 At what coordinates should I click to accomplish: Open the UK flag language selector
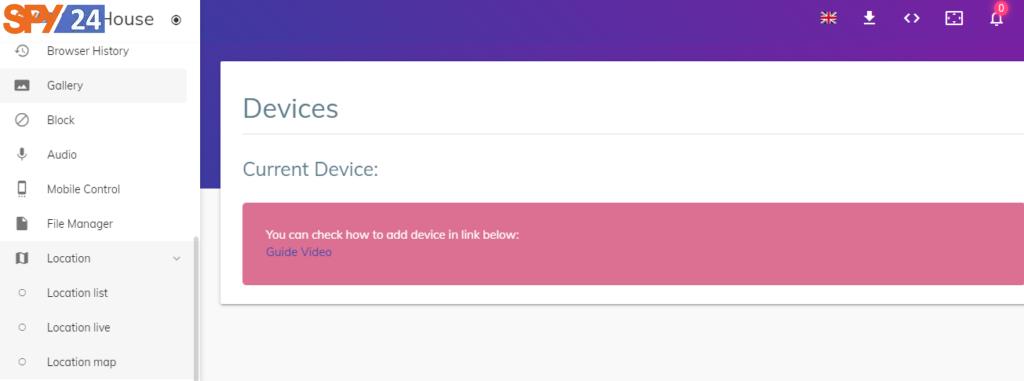coord(828,18)
